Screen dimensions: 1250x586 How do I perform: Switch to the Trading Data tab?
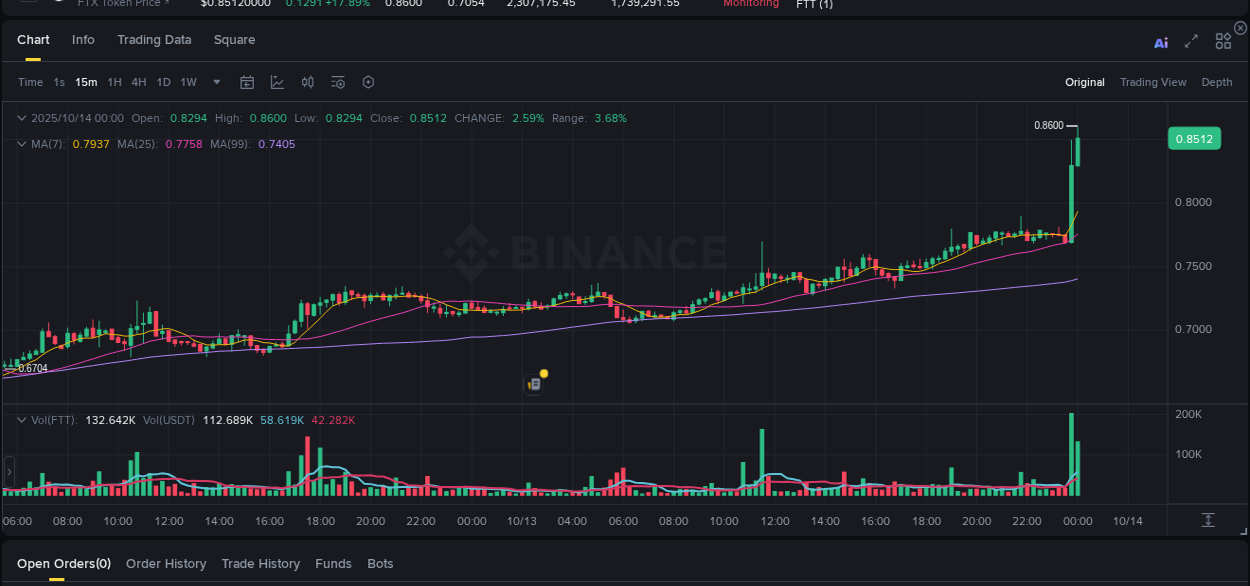154,40
